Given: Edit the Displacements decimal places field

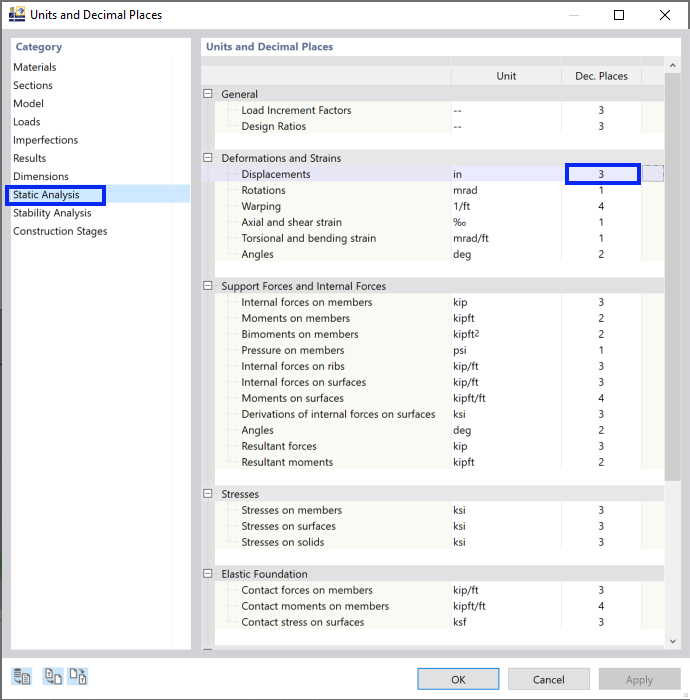Looking at the screenshot, I should [x=601, y=174].
